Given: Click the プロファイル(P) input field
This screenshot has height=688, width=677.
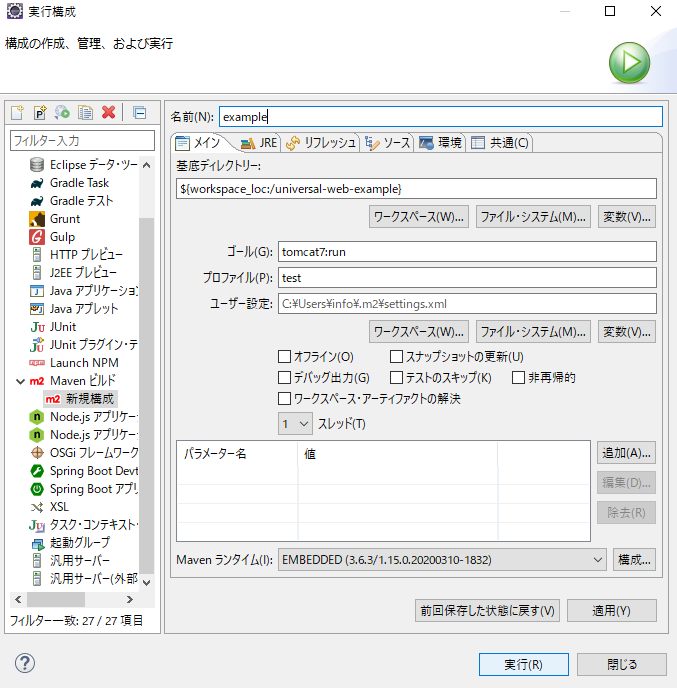Looking at the screenshot, I should (x=467, y=278).
